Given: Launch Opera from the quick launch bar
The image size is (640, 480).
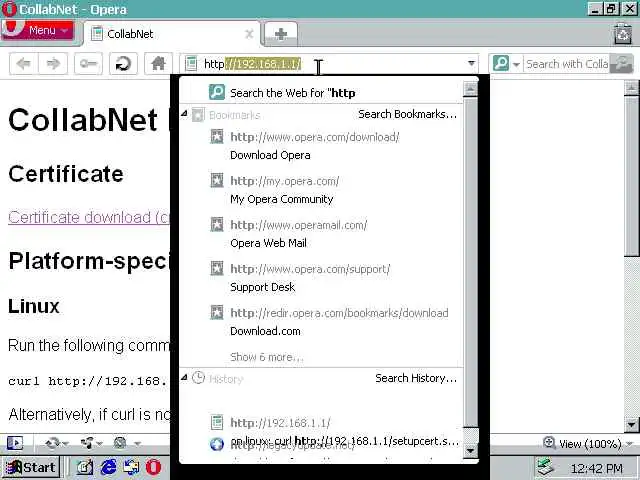Looking at the screenshot, I should [153, 467].
